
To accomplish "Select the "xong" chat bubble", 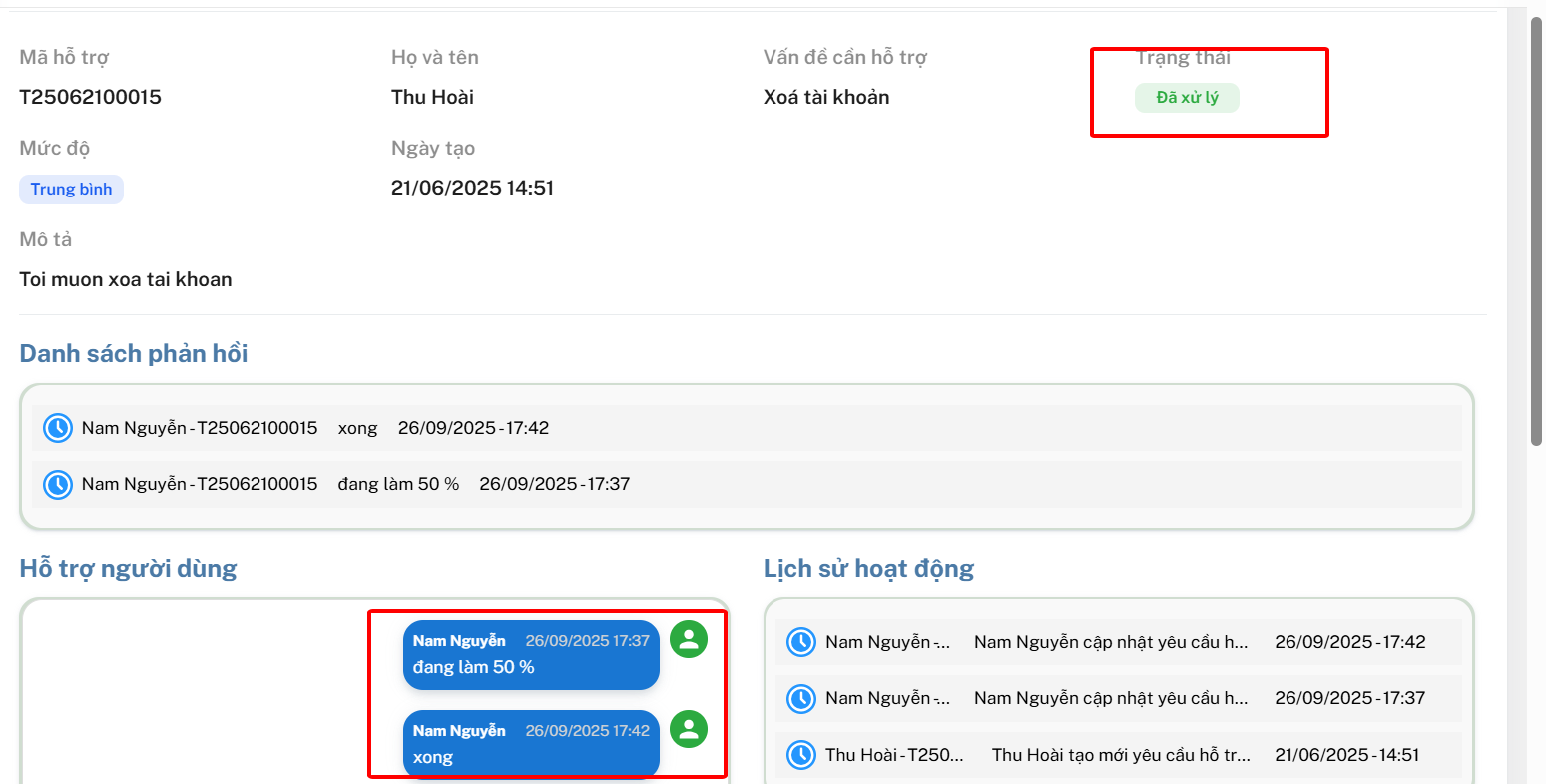I will tap(531, 744).
